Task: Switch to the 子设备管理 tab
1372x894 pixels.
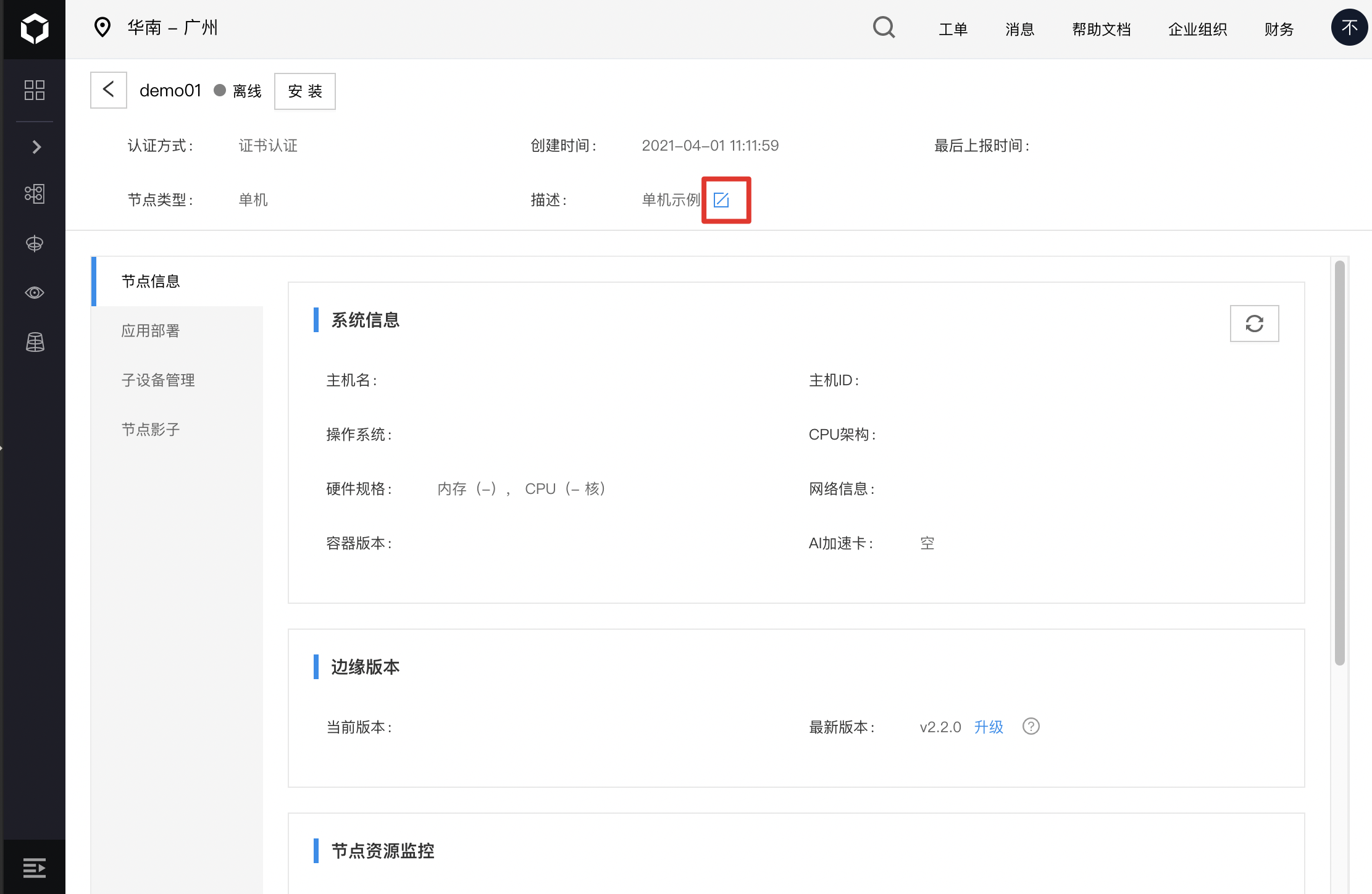Action: pyautogui.click(x=177, y=380)
